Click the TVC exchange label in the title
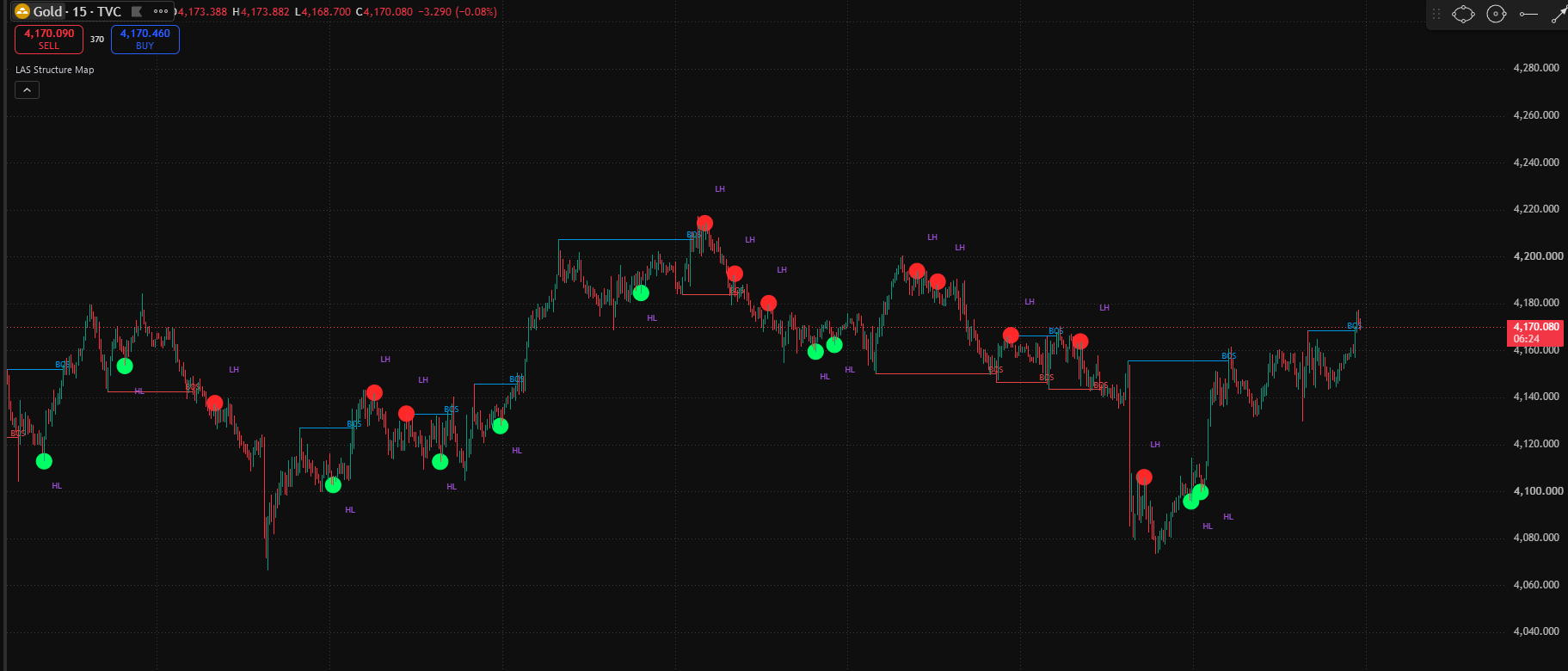 [109, 12]
